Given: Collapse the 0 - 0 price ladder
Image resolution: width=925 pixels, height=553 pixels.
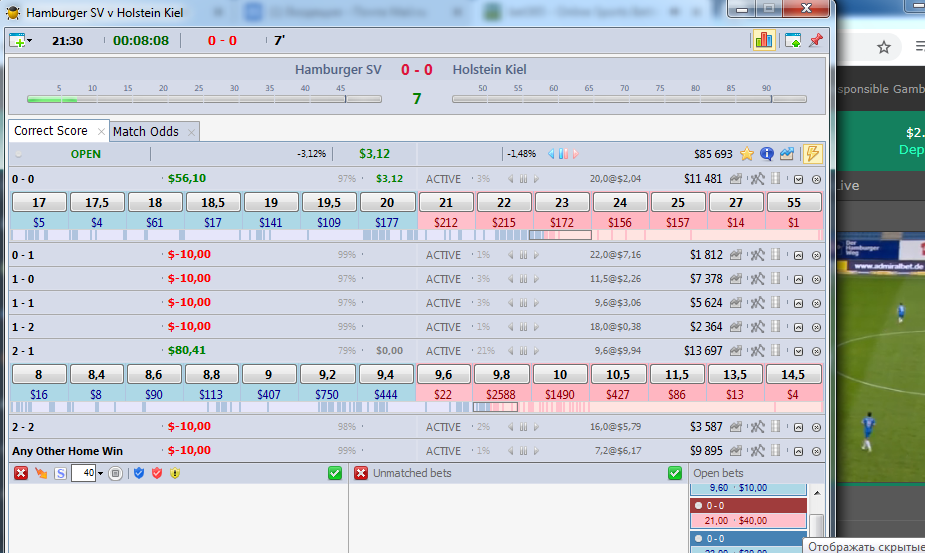Looking at the screenshot, I should (x=798, y=179).
